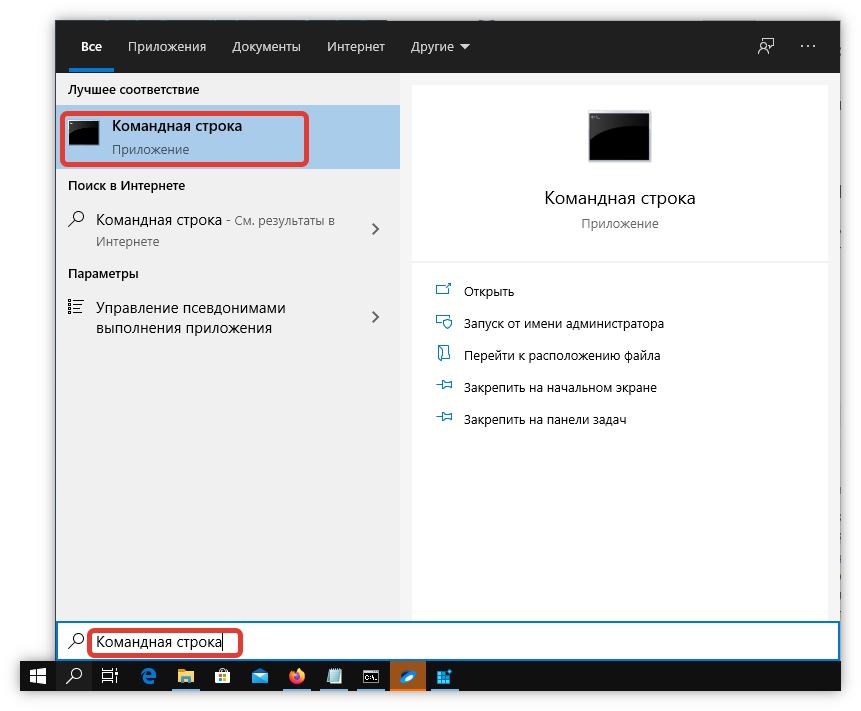
Task: Open the Mail app on taskbar
Action: [x=259, y=676]
